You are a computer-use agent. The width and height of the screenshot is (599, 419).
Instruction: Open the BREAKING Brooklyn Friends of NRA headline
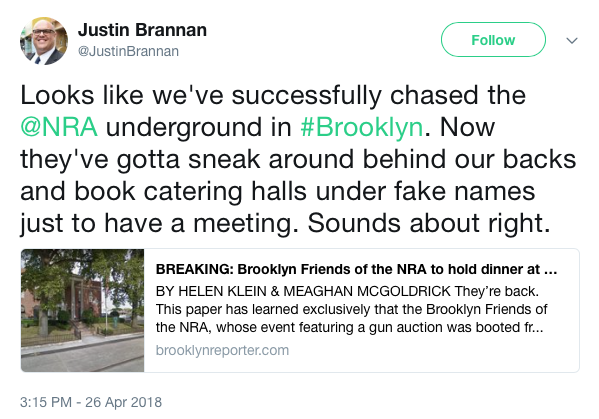[356, 269]
